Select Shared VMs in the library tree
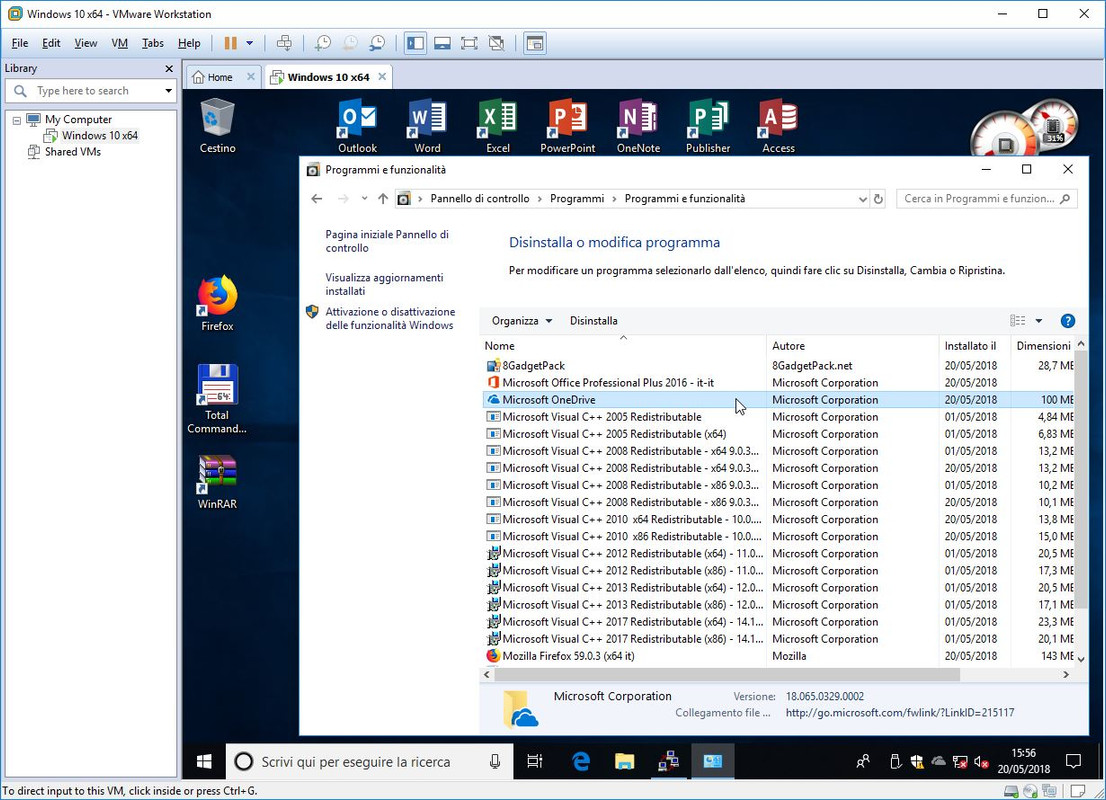 pos(73,152)
